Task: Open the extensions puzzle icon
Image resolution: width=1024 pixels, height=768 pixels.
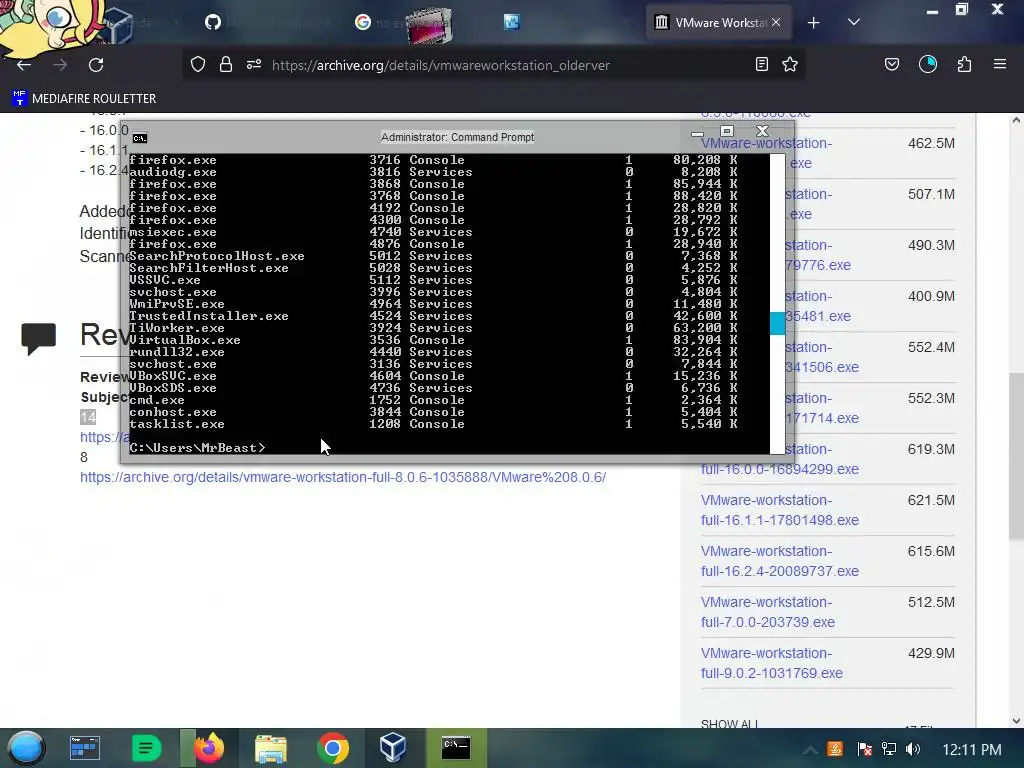Action: 964,64
